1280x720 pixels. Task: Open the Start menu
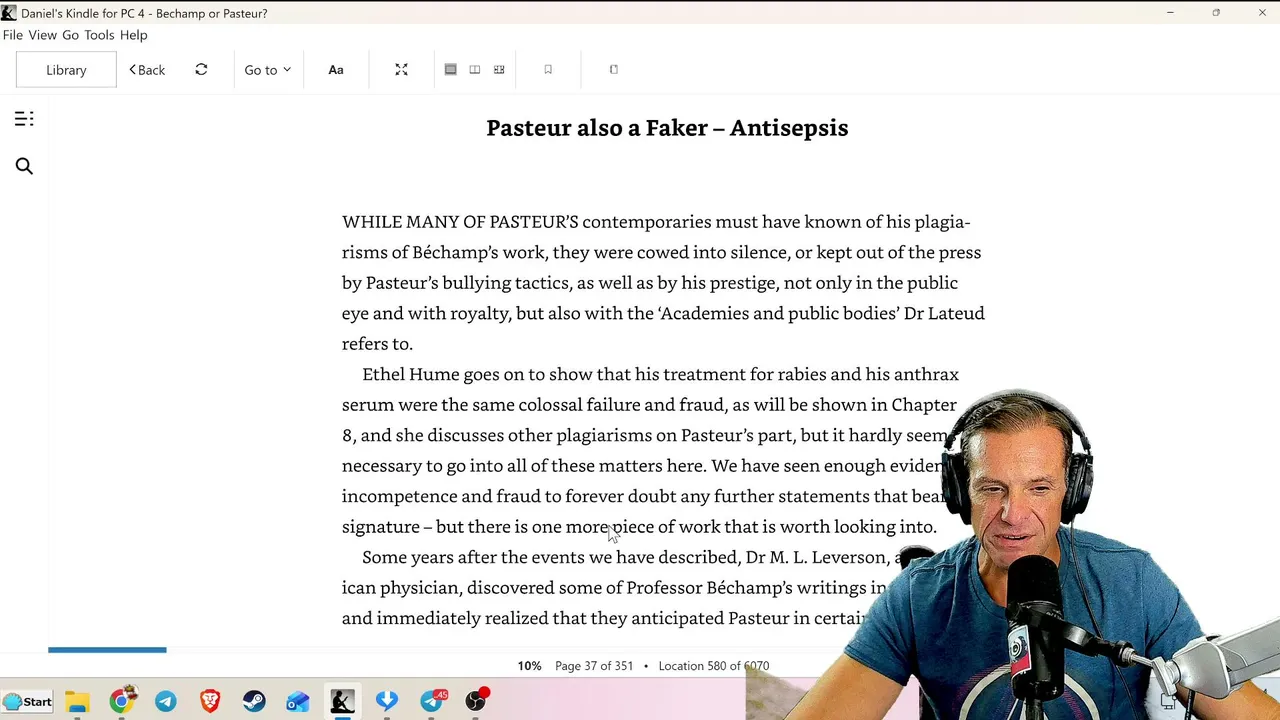click(27, 701)
